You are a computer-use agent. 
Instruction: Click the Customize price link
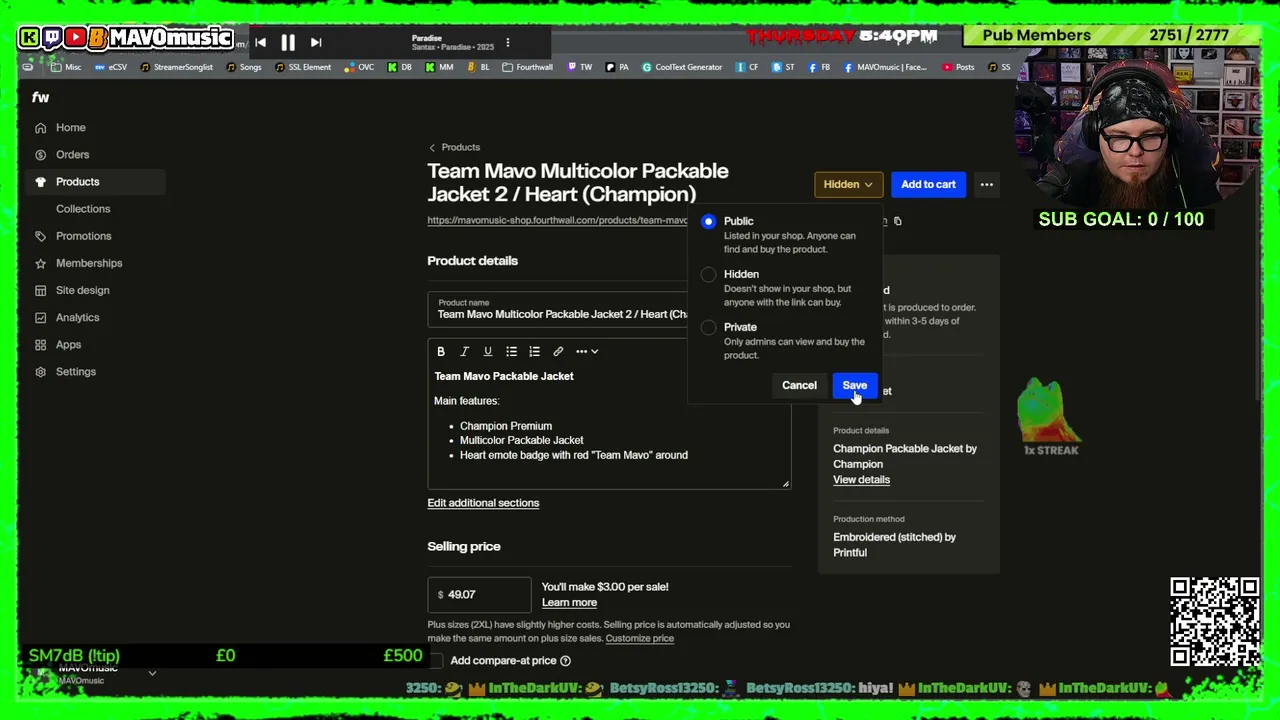tap(639, 638)
